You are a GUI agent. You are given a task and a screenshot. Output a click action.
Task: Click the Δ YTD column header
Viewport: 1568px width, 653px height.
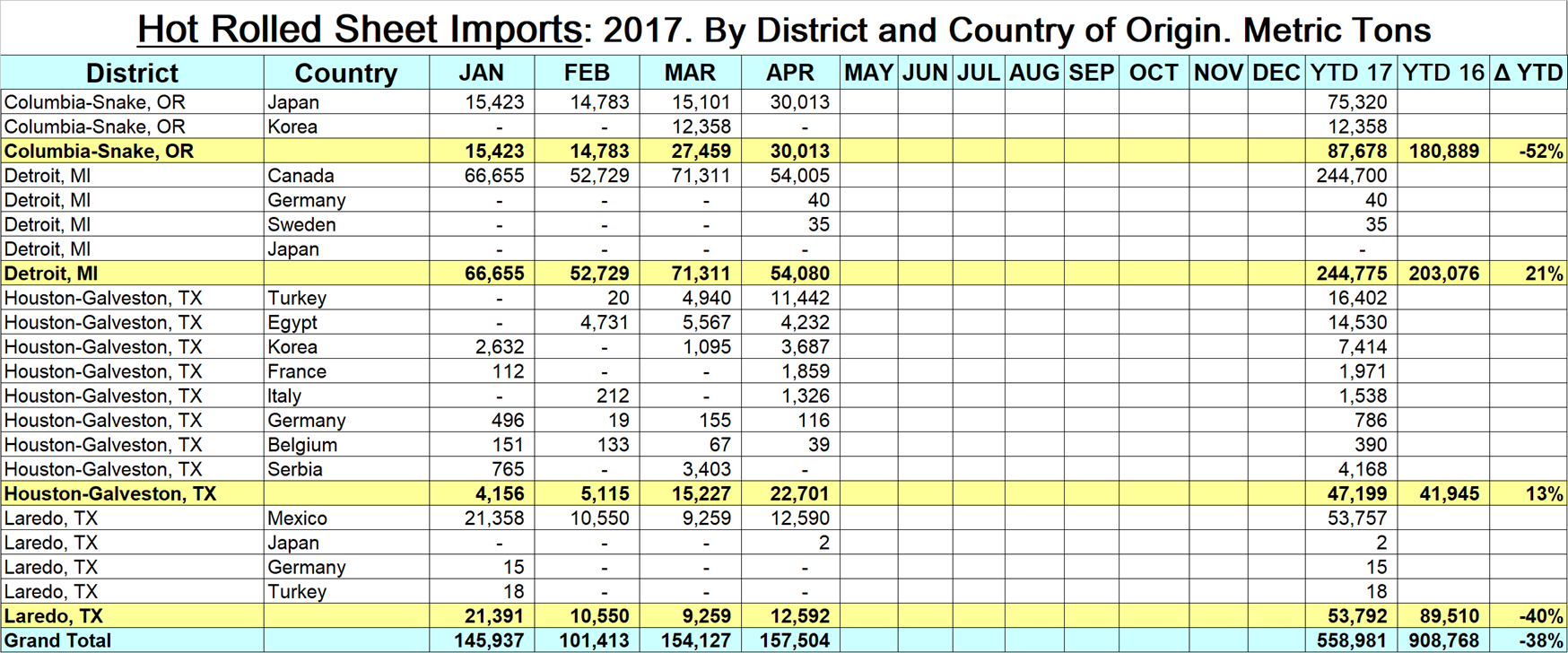(1528, 73)
